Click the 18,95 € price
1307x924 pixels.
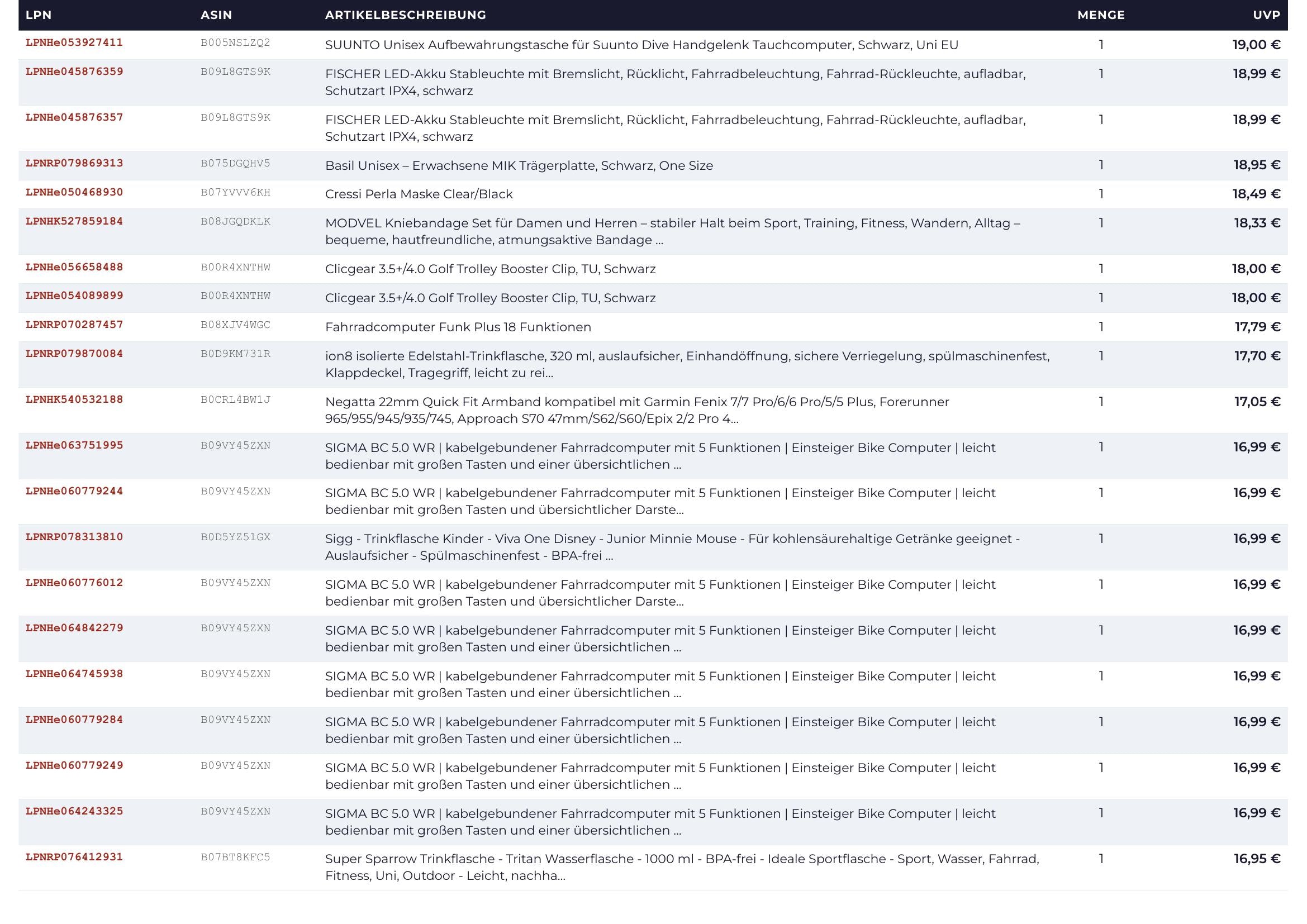click(1256, 165)
